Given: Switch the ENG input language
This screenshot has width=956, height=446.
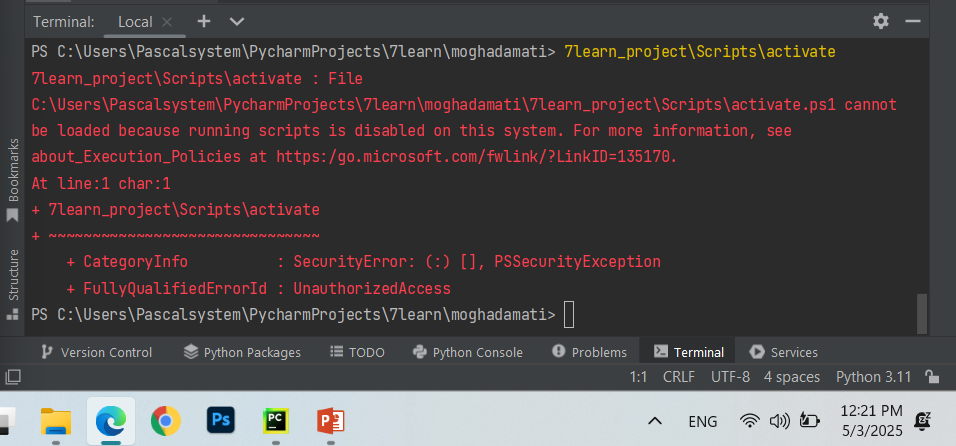Looking at the screenshot, I should pyautogui.click(x=702, y=421).
